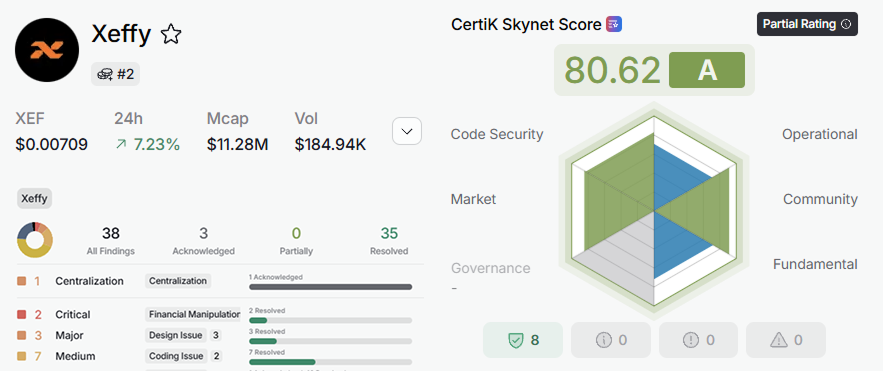Viewport: 883px width, 371px height.
Task: Click the Mcap value $11.28M
Action: pyautogui.click(x=237, y=145)
